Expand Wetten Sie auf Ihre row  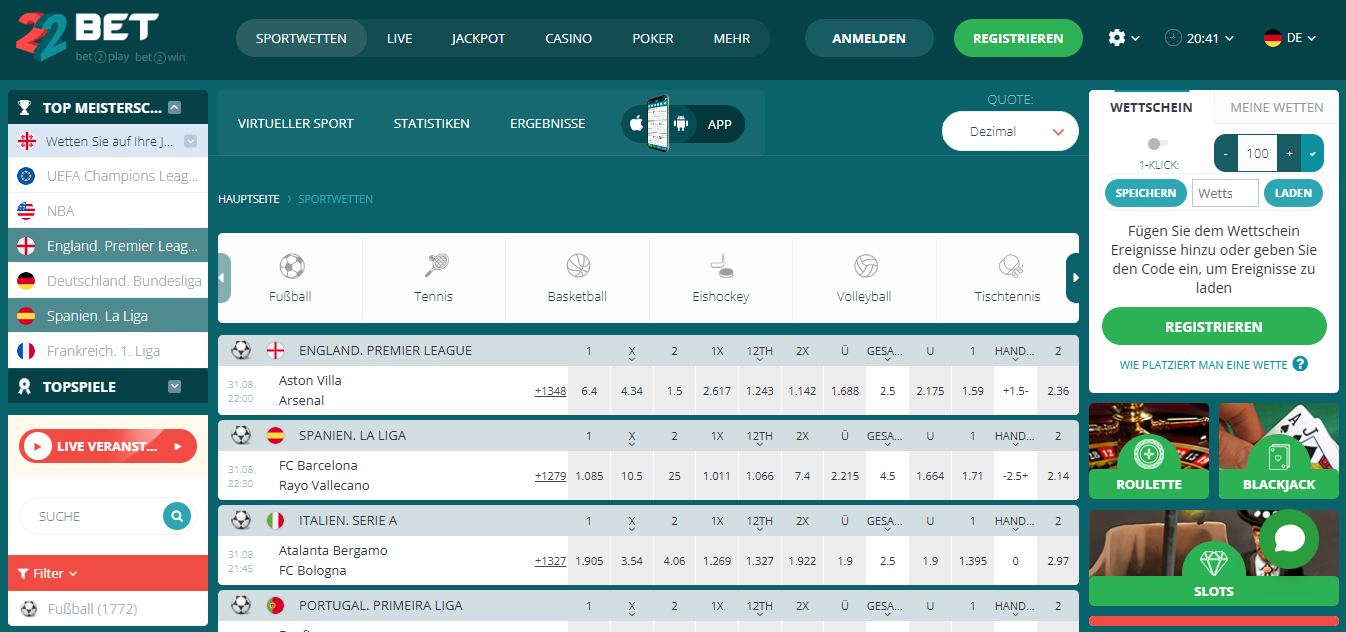pos(190,141)
